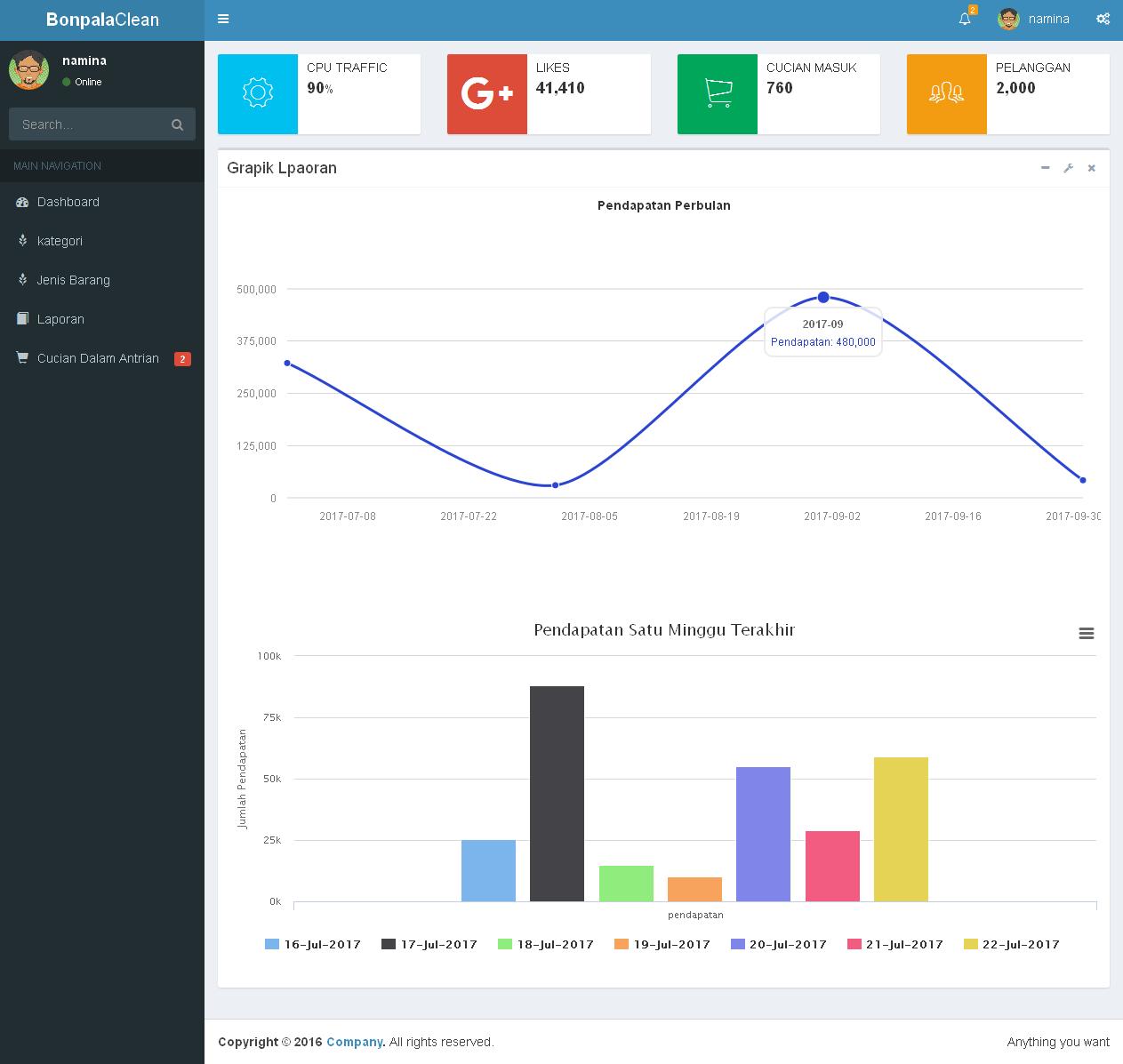Click the Pelanggan users icon

pos(946,93)
